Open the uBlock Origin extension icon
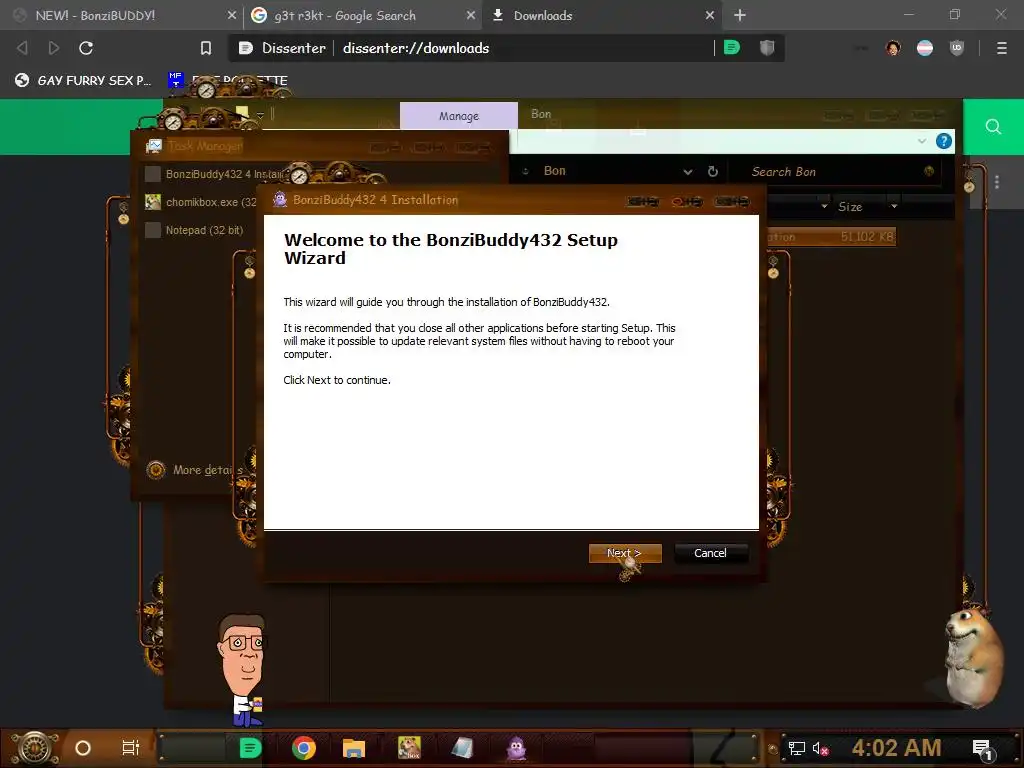This screenshot has width=1024, height=768. pos(957,48)
